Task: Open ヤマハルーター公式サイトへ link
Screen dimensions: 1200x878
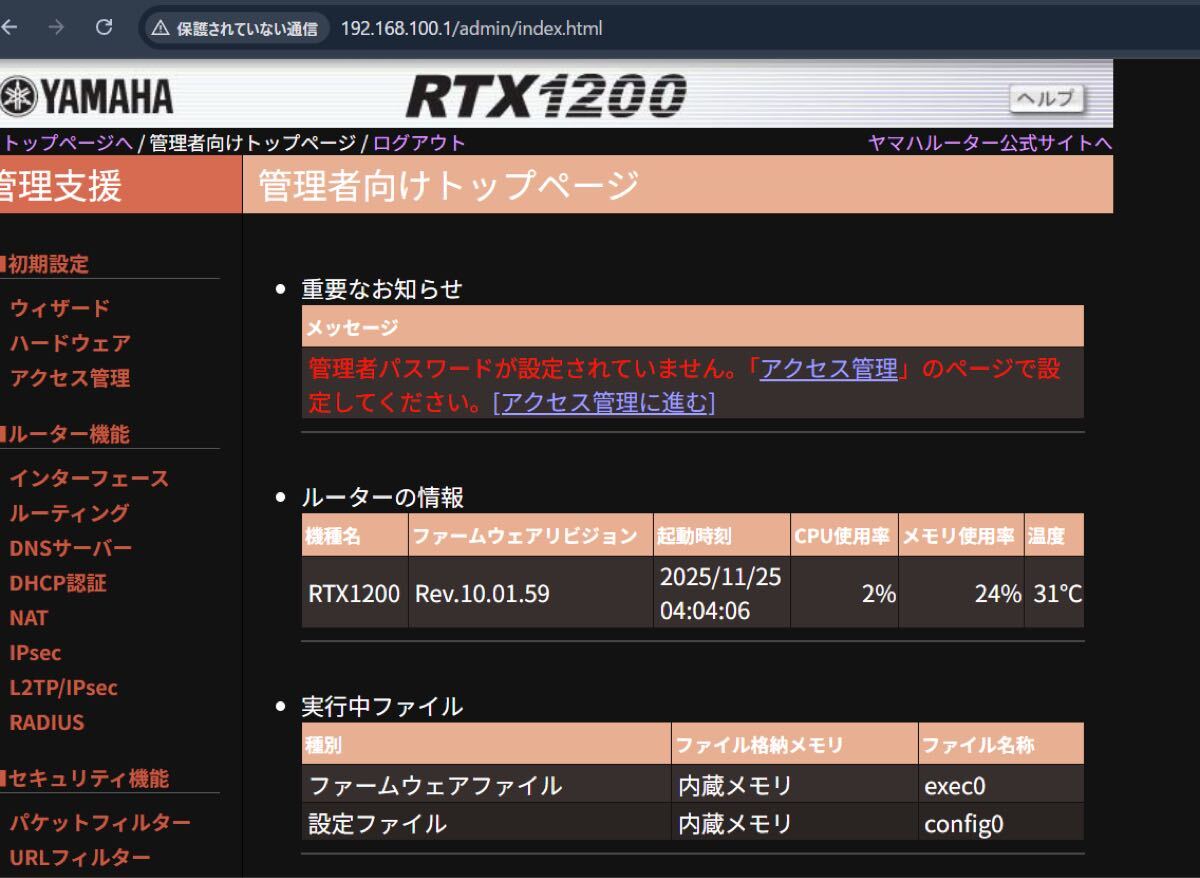Action: pos(990,143)
